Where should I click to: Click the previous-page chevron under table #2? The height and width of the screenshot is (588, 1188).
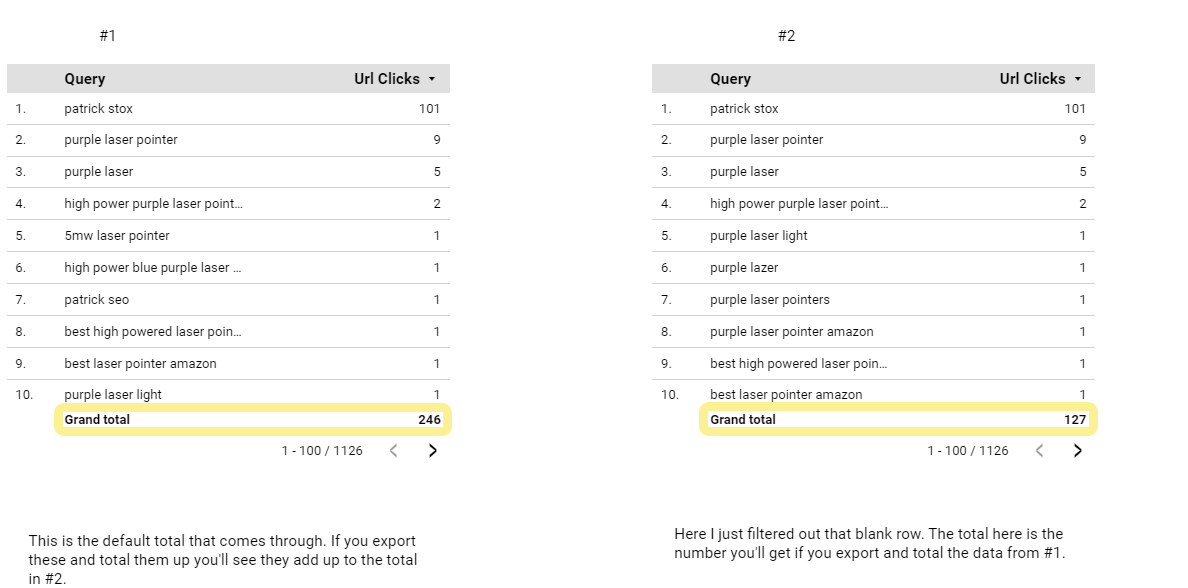[1039, 450]
